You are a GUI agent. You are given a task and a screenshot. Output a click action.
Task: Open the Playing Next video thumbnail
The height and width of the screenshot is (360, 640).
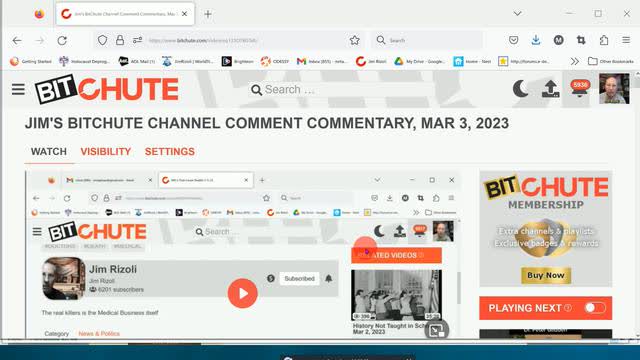coord(546,333)
